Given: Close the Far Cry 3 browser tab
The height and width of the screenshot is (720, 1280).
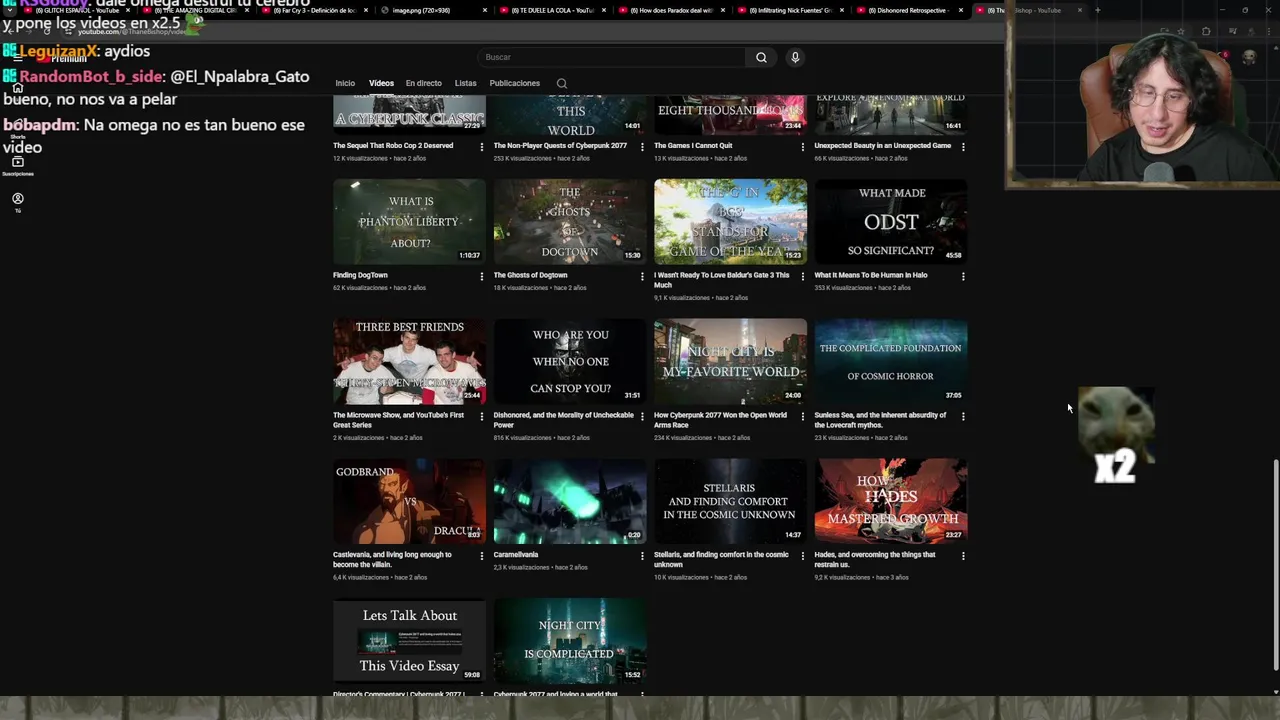Looking at the screenshot, I should [366, 10].
